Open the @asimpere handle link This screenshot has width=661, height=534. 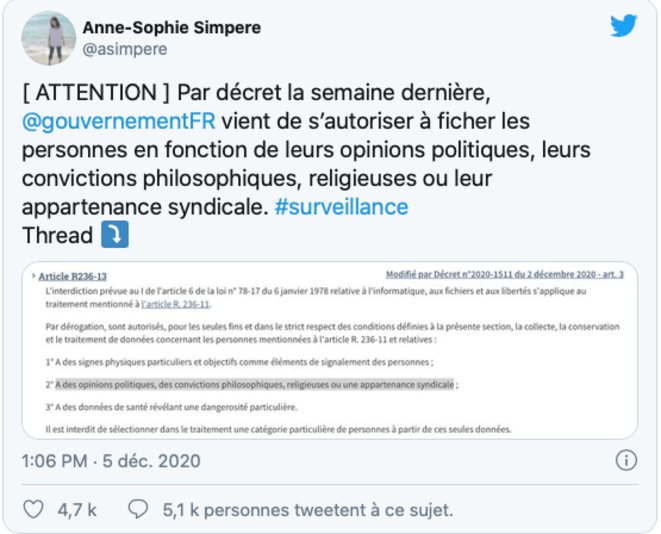(124, 49)
